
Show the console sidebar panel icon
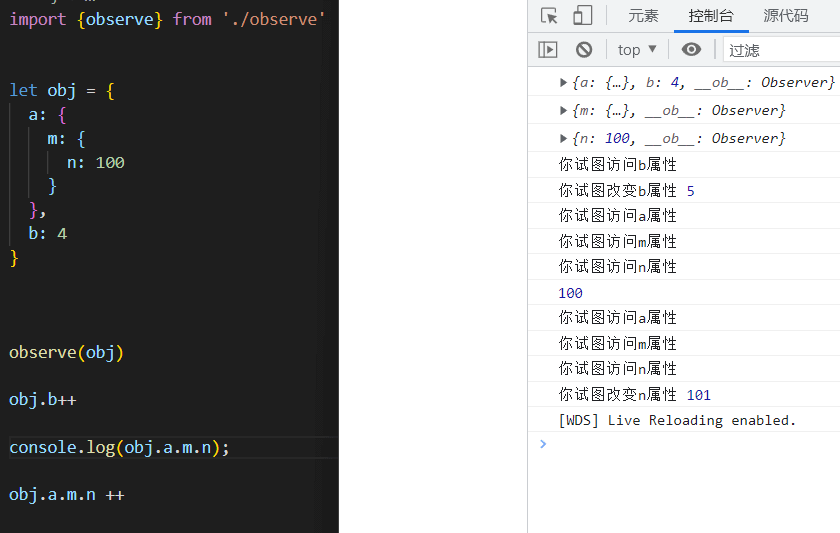pos(548,50)
